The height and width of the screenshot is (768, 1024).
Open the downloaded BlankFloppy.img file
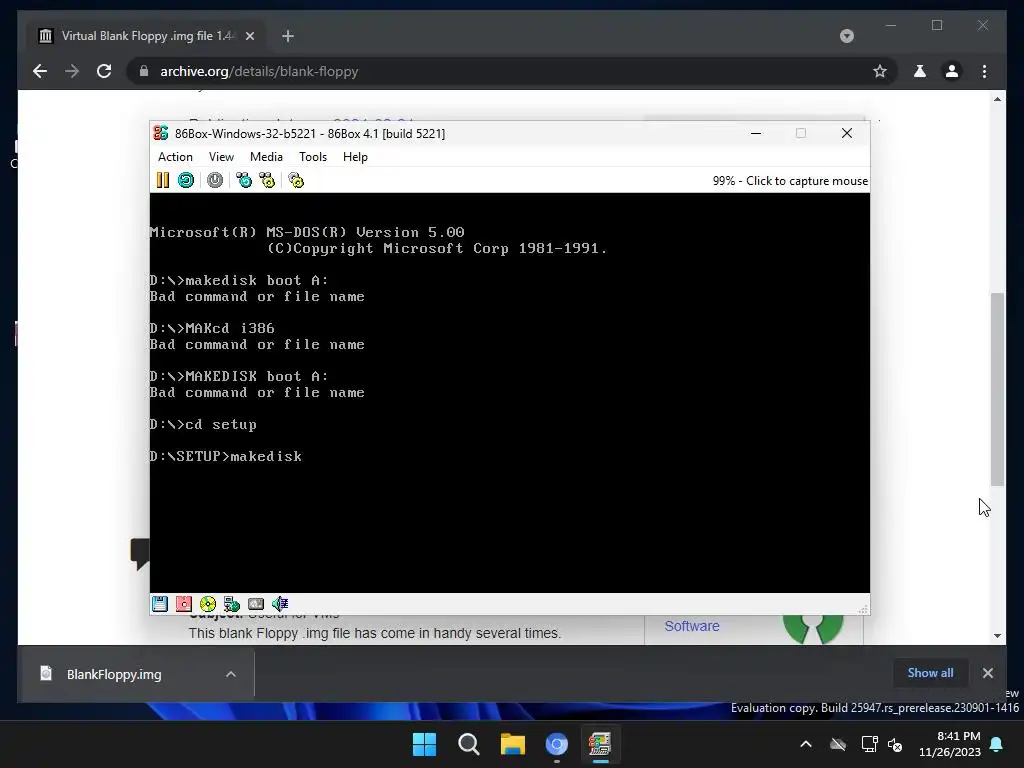pos(114,674)
